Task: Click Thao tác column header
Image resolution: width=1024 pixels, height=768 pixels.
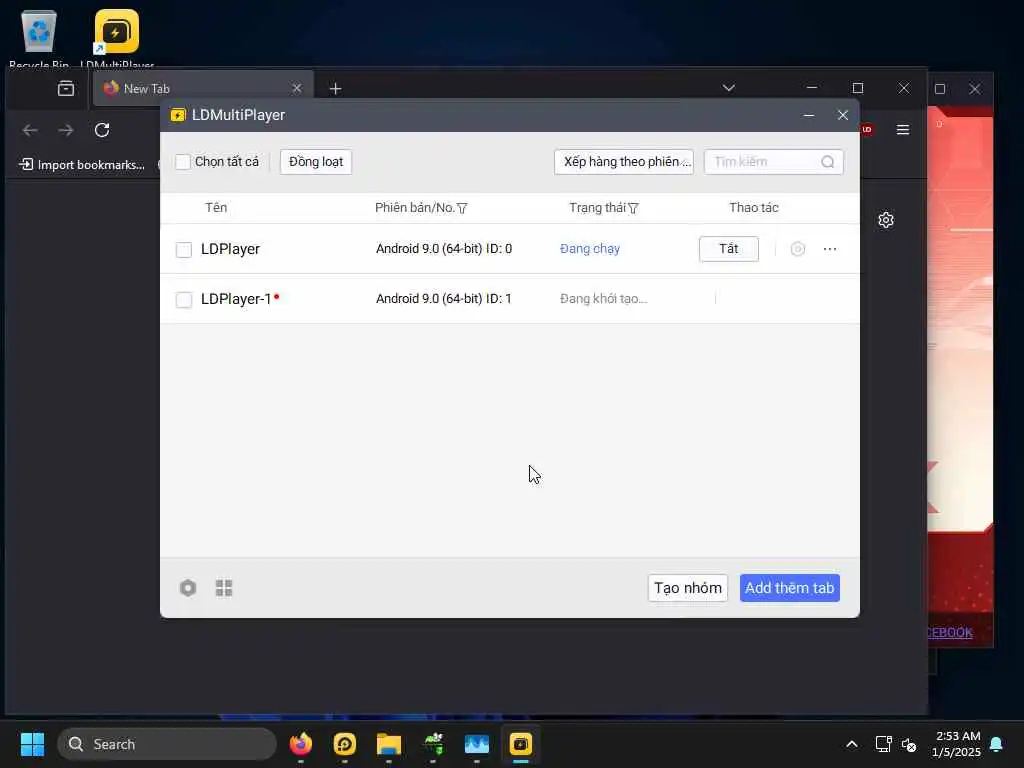Action: [754, 208]
